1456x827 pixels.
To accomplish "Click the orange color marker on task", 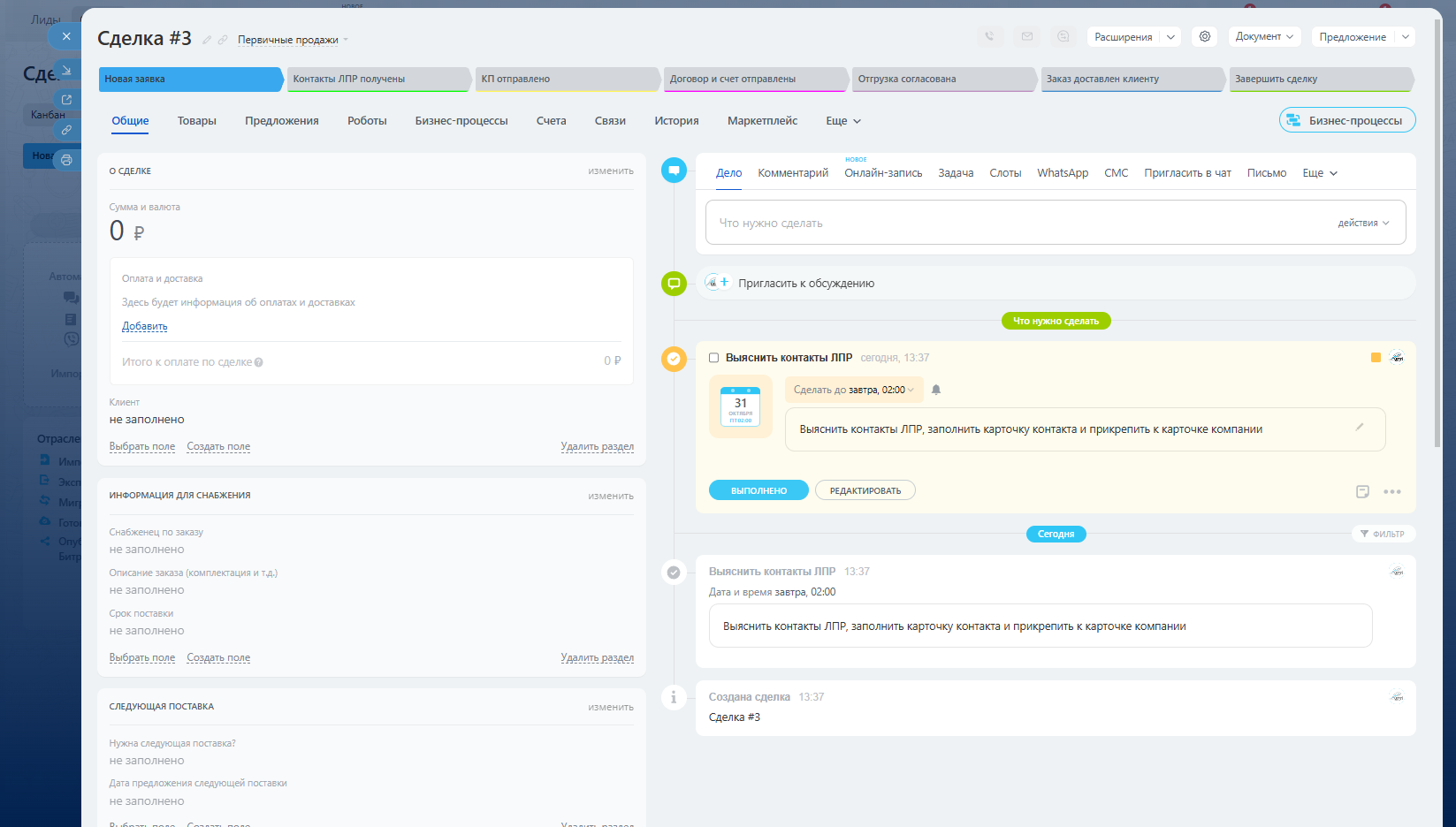I will pos(1376,358).
